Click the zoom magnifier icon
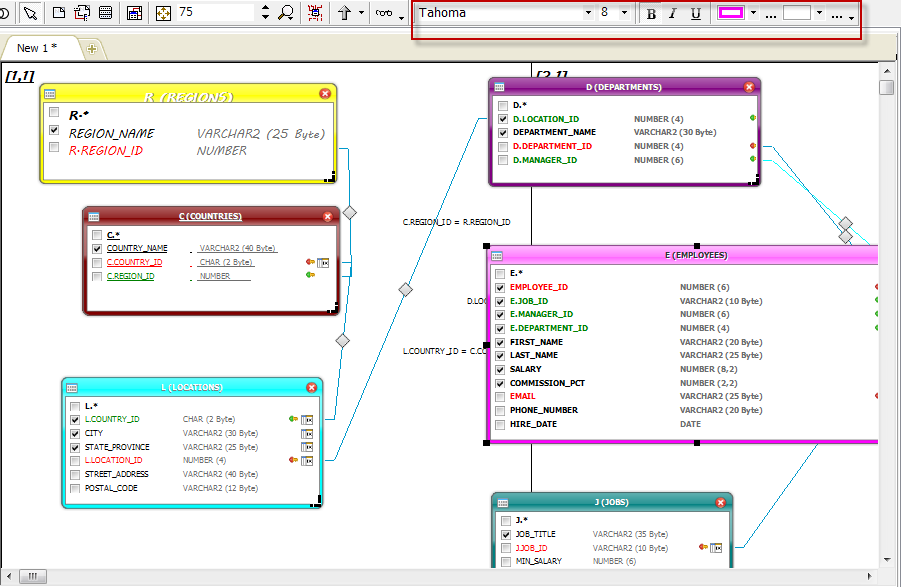 pos(287,13)
